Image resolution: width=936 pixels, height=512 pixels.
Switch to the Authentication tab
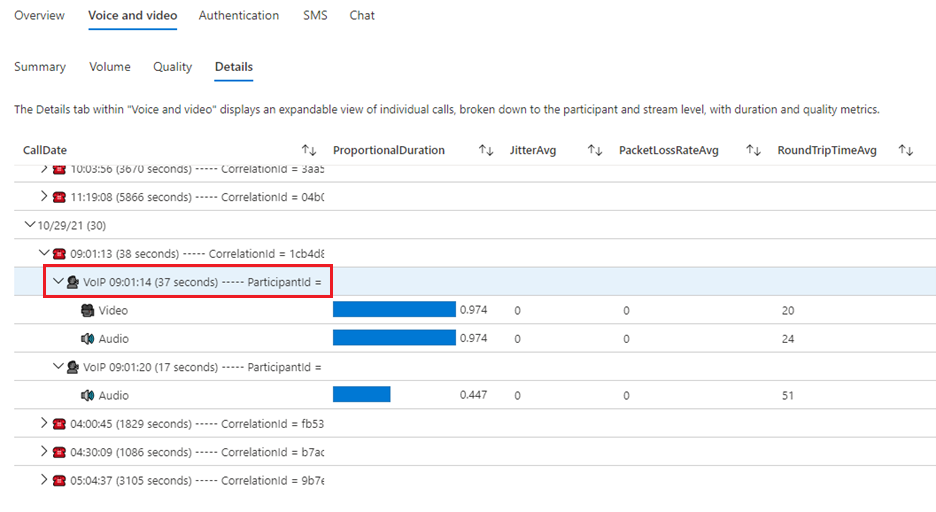239,16
